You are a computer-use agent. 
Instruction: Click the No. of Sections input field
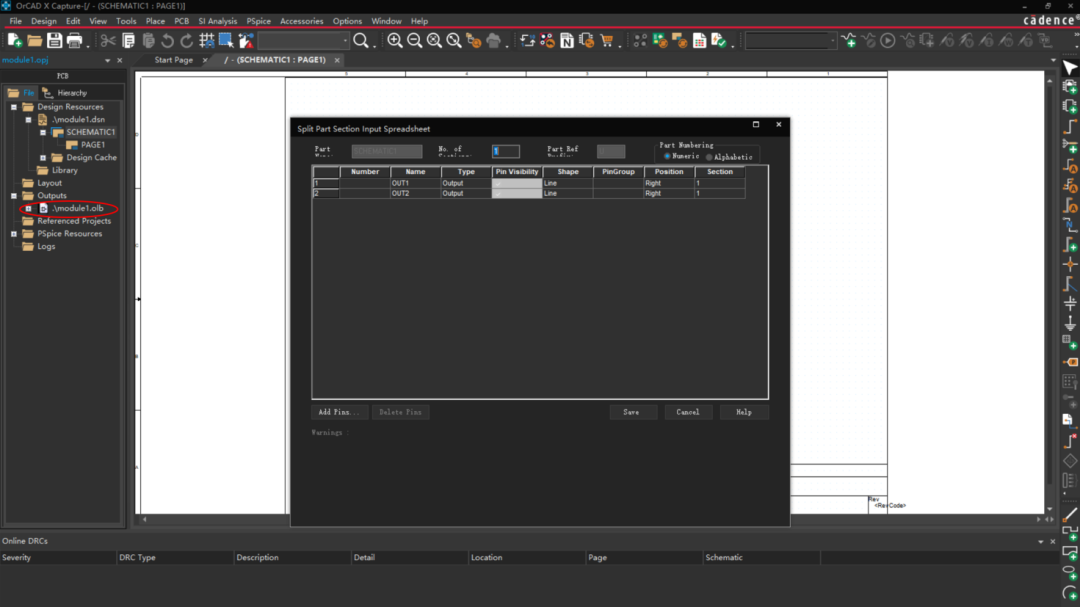point(506,151)
